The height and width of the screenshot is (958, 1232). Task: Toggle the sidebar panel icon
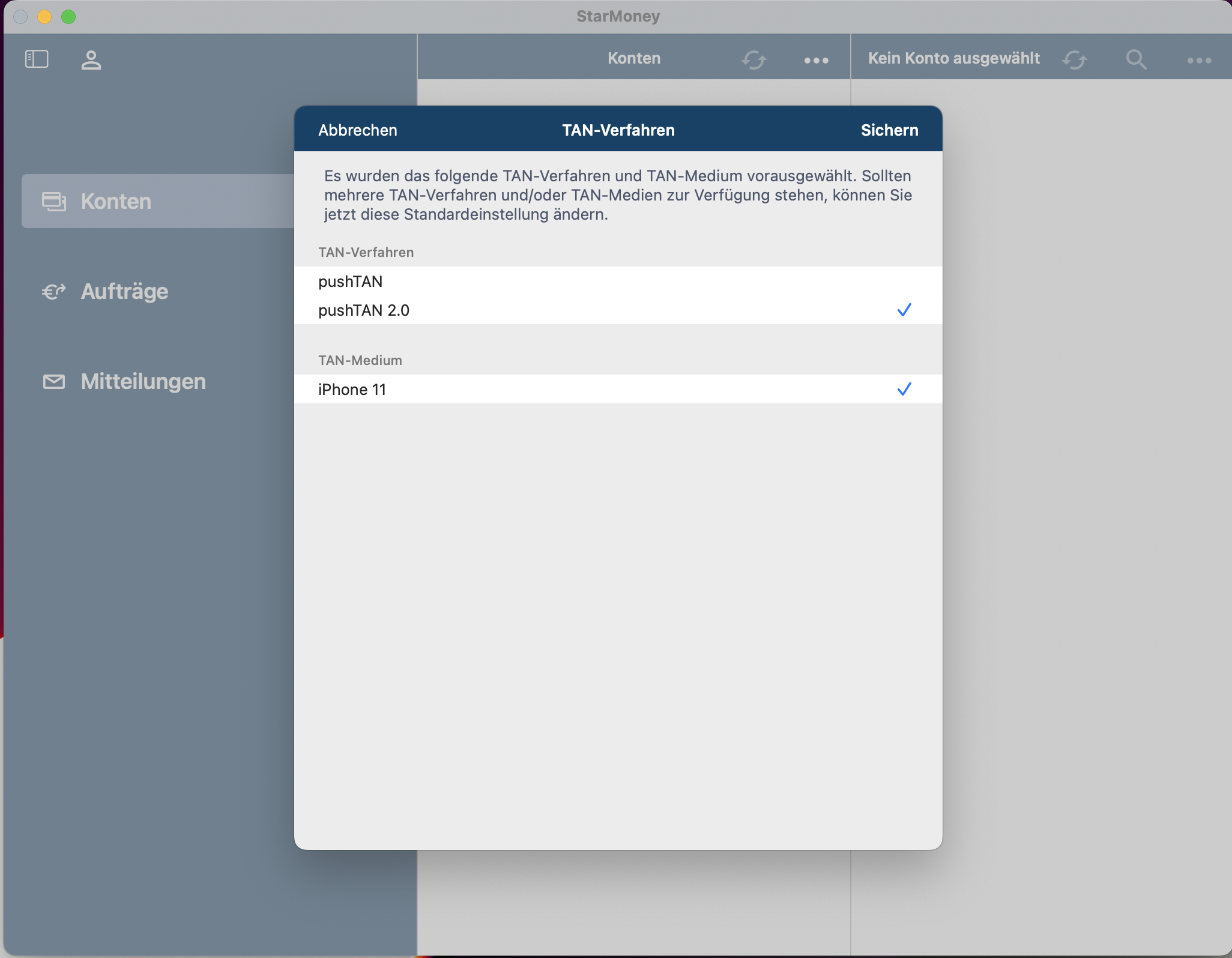pyautogui.click(x=37, y=59)
